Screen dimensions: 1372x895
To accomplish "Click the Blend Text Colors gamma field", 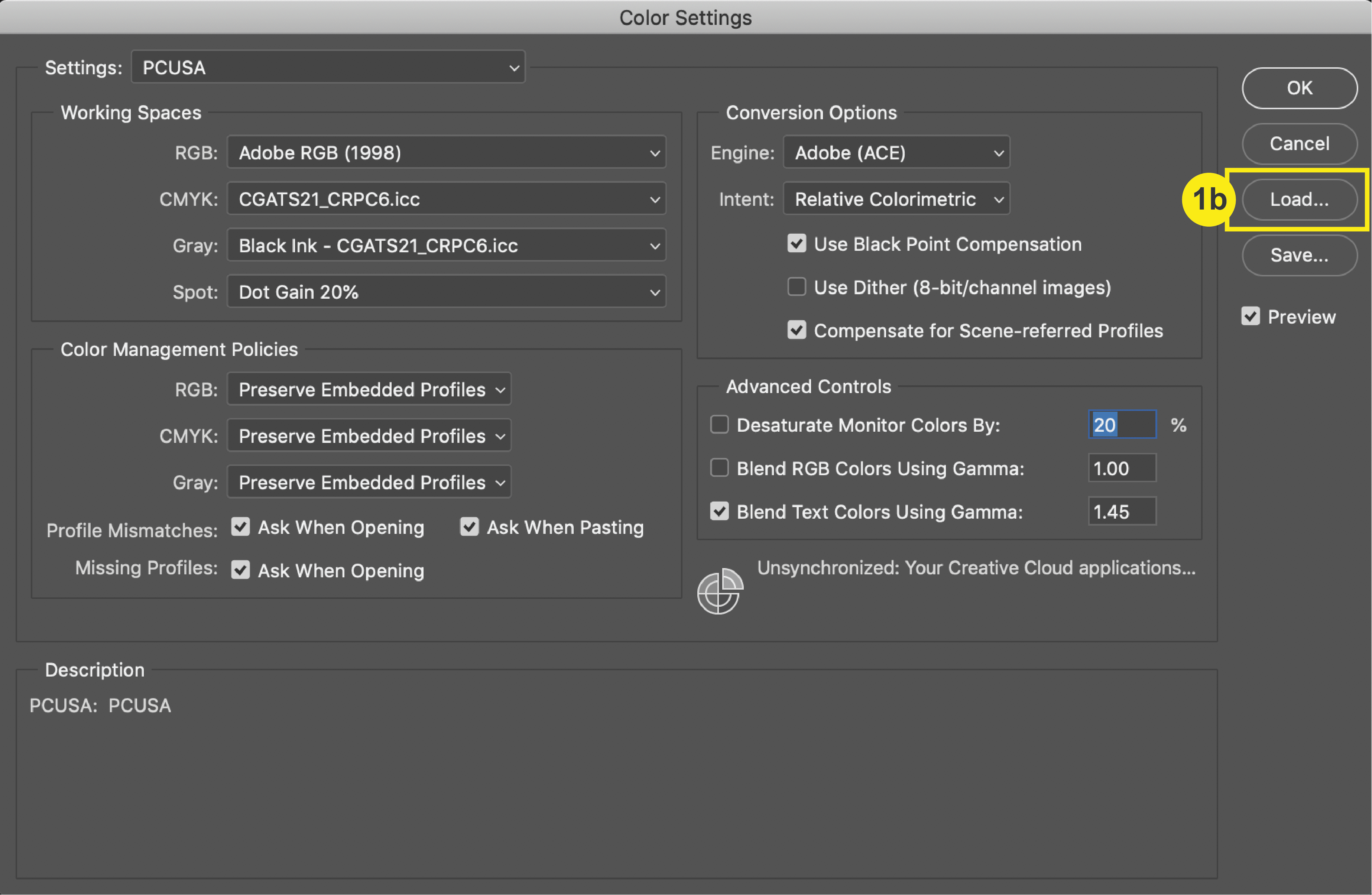I will (1121, 512).
